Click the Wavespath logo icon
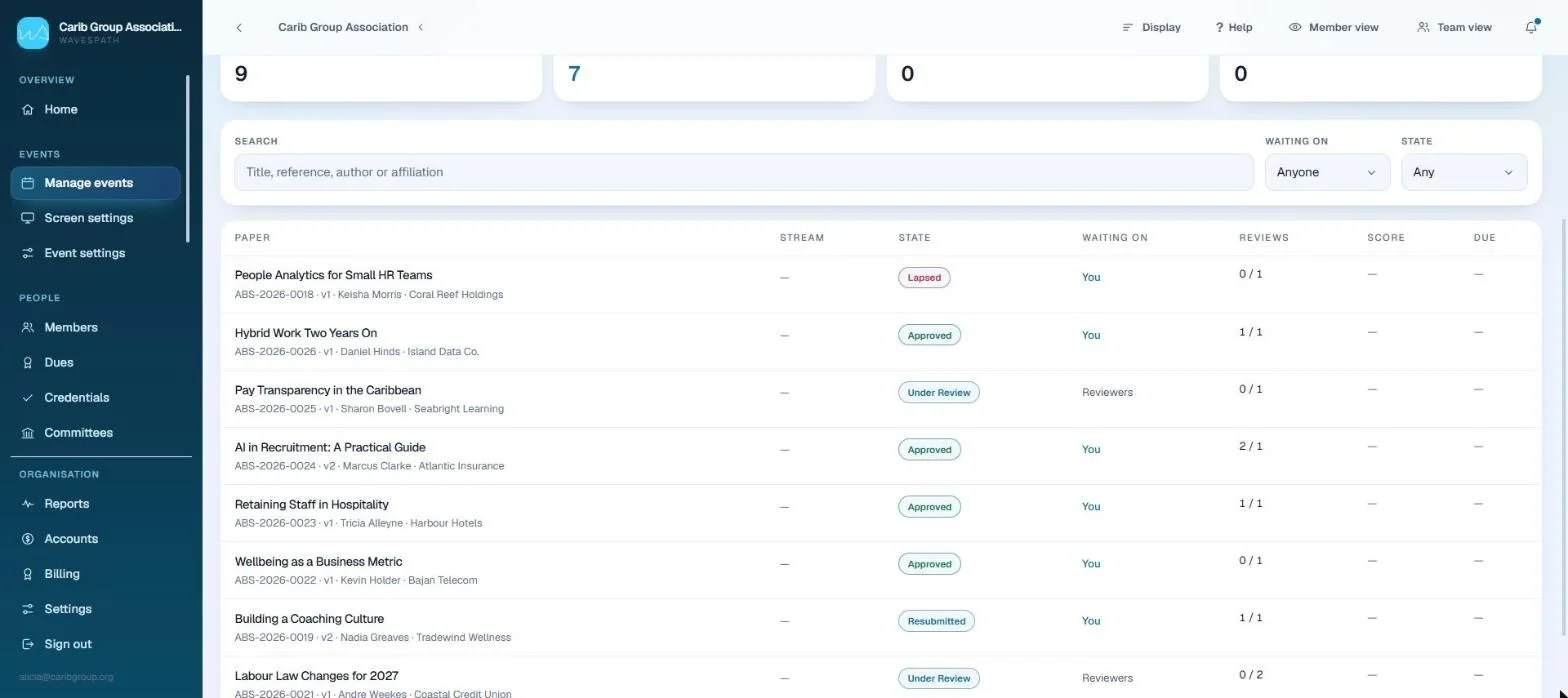 [x=33, y=33]
